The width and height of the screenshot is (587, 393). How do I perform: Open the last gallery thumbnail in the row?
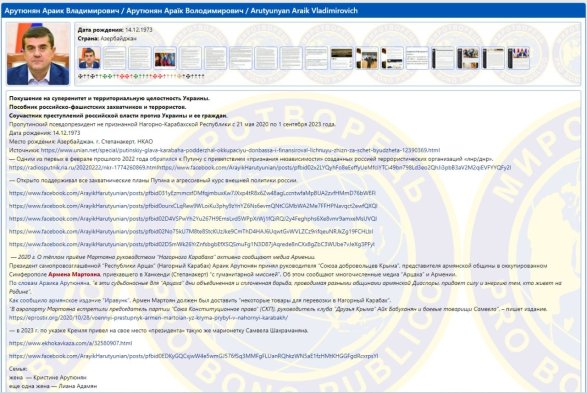click(x=518, y=58)
